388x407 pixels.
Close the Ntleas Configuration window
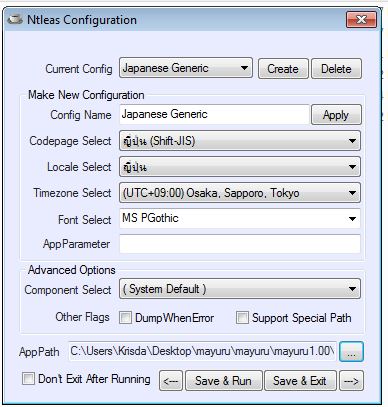(361, 20)
